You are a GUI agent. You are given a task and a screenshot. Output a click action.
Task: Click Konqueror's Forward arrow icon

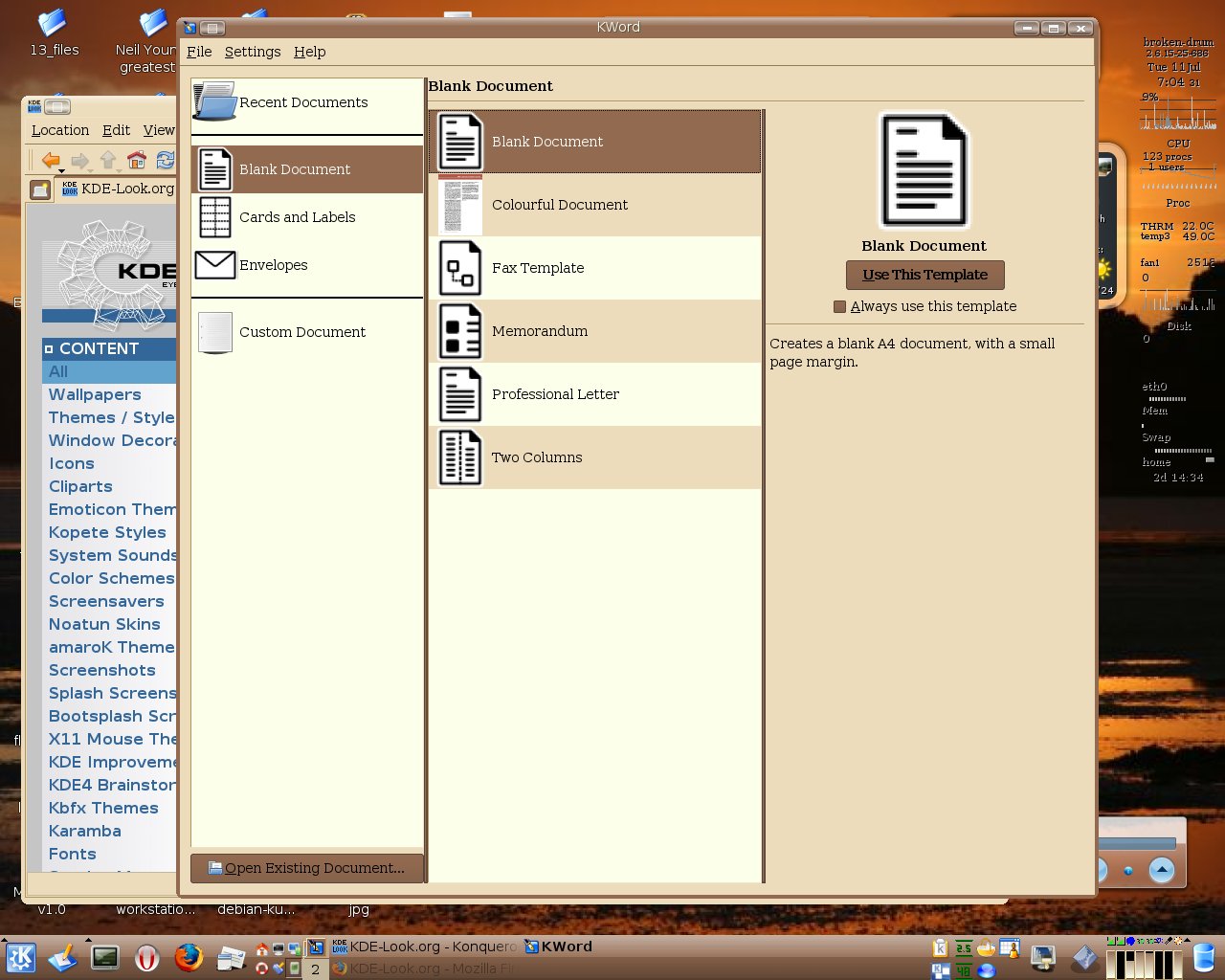[80, 161]
